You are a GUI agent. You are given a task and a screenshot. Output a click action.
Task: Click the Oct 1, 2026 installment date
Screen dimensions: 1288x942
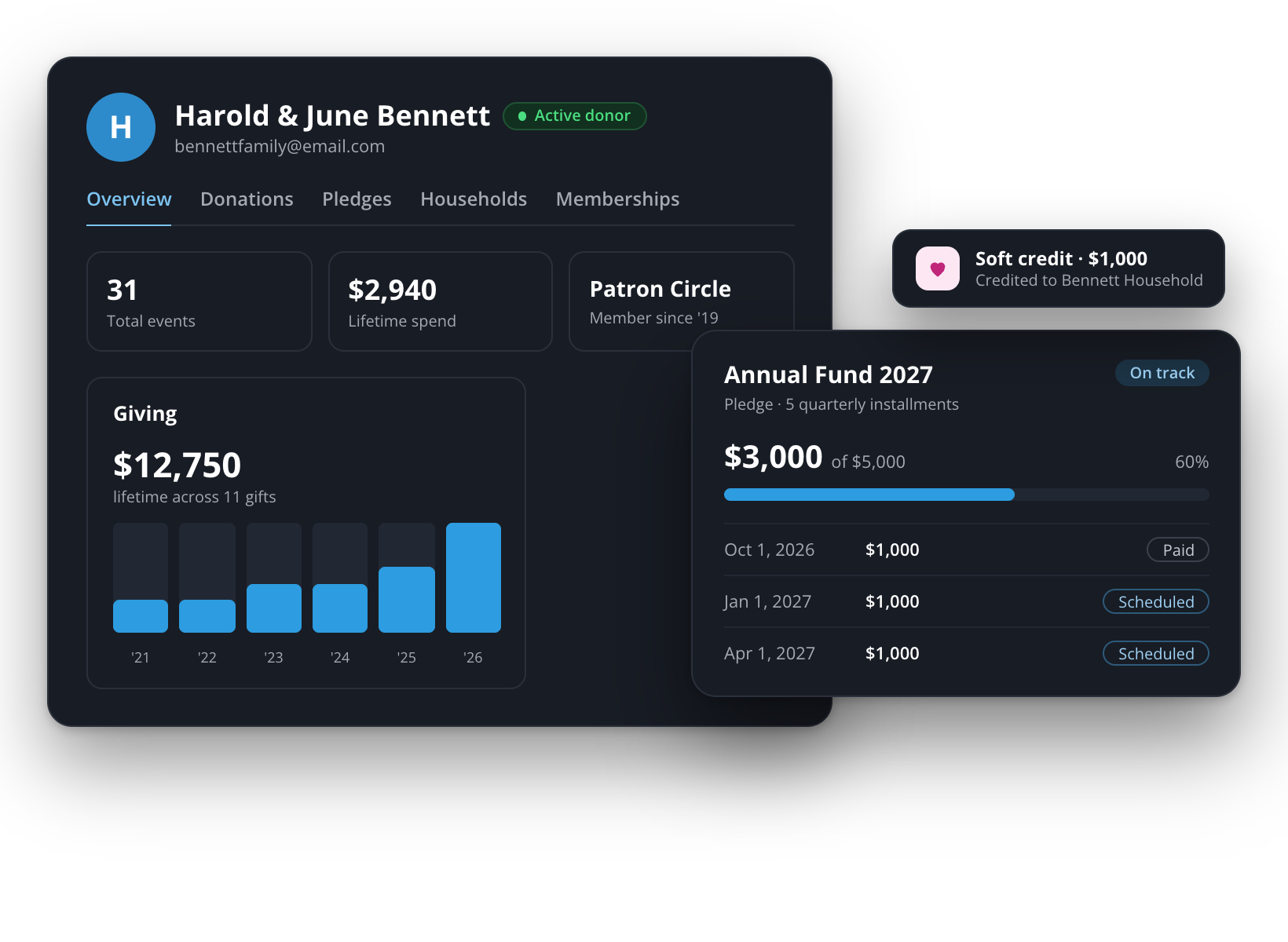click(770, 549)
